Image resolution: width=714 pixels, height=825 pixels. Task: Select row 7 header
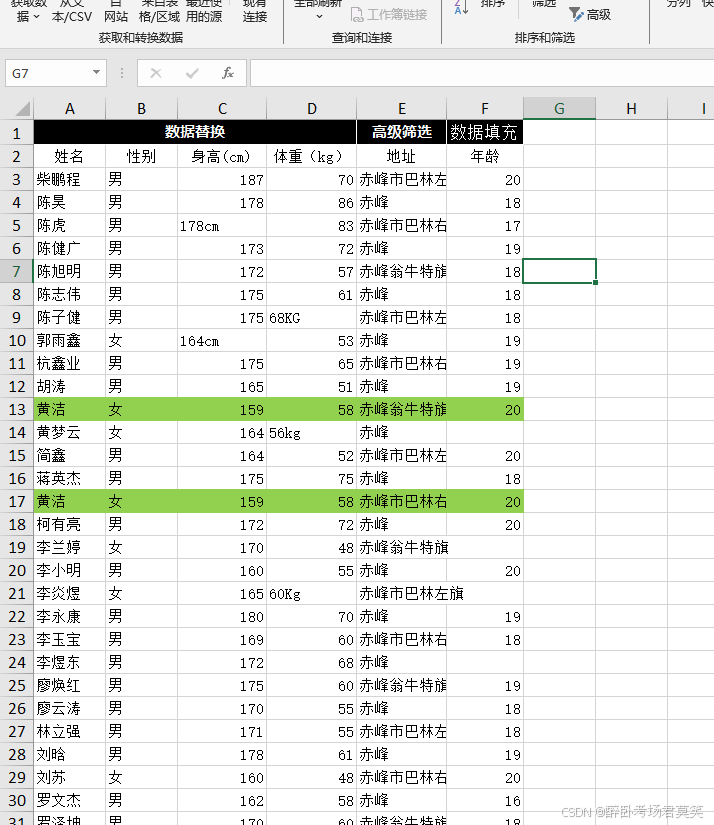tap(16, 271)
